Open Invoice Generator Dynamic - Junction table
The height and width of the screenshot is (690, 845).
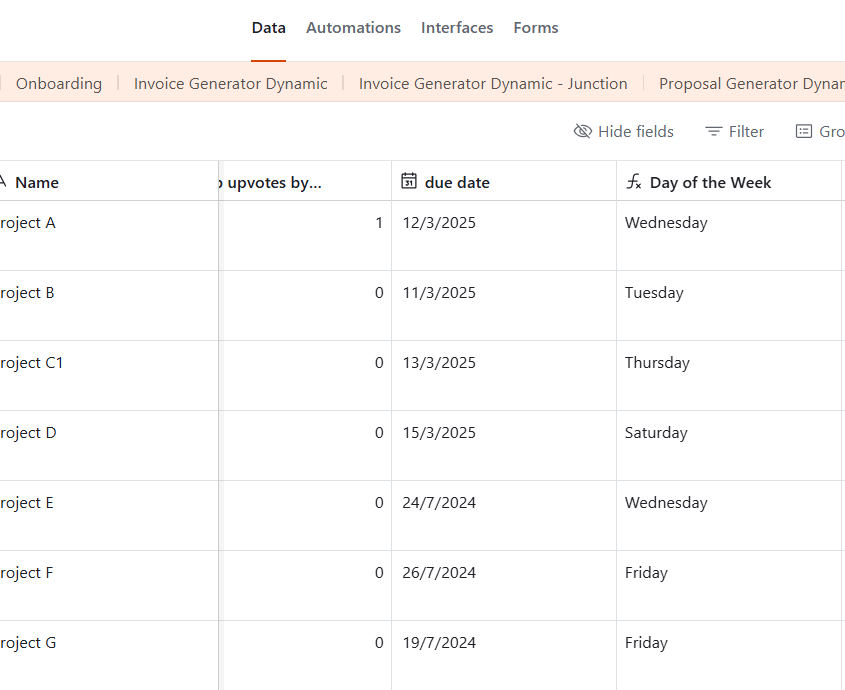(493, 84)
